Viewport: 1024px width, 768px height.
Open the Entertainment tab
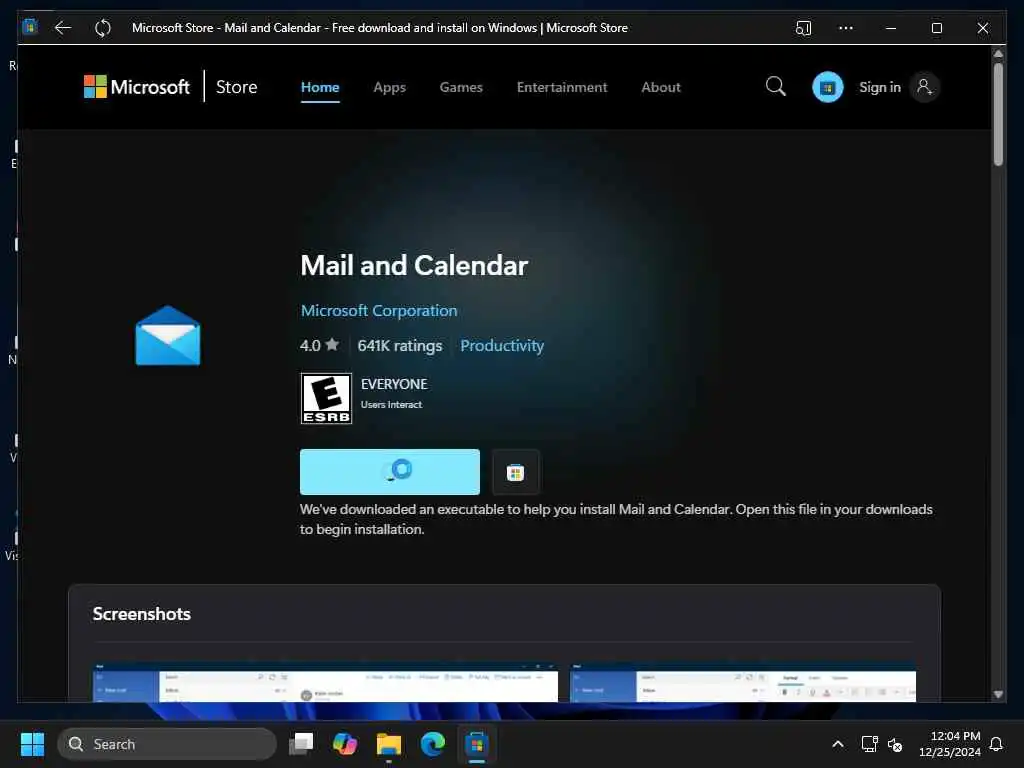click(x=562, y=87)
